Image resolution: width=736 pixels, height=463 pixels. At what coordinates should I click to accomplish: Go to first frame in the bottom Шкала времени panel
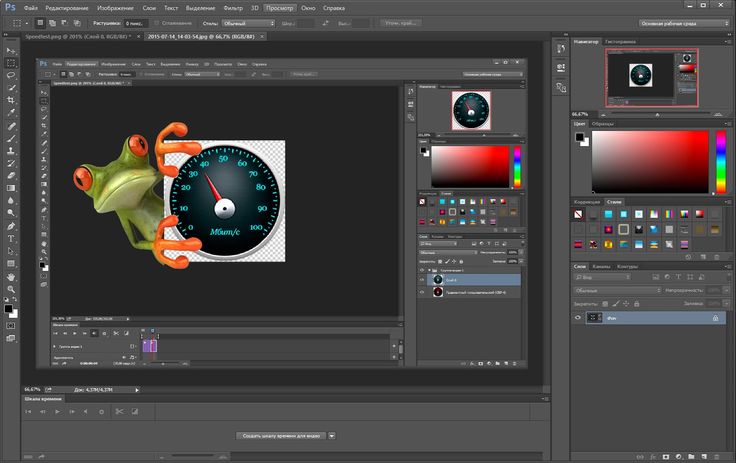[x=28, y=411]
